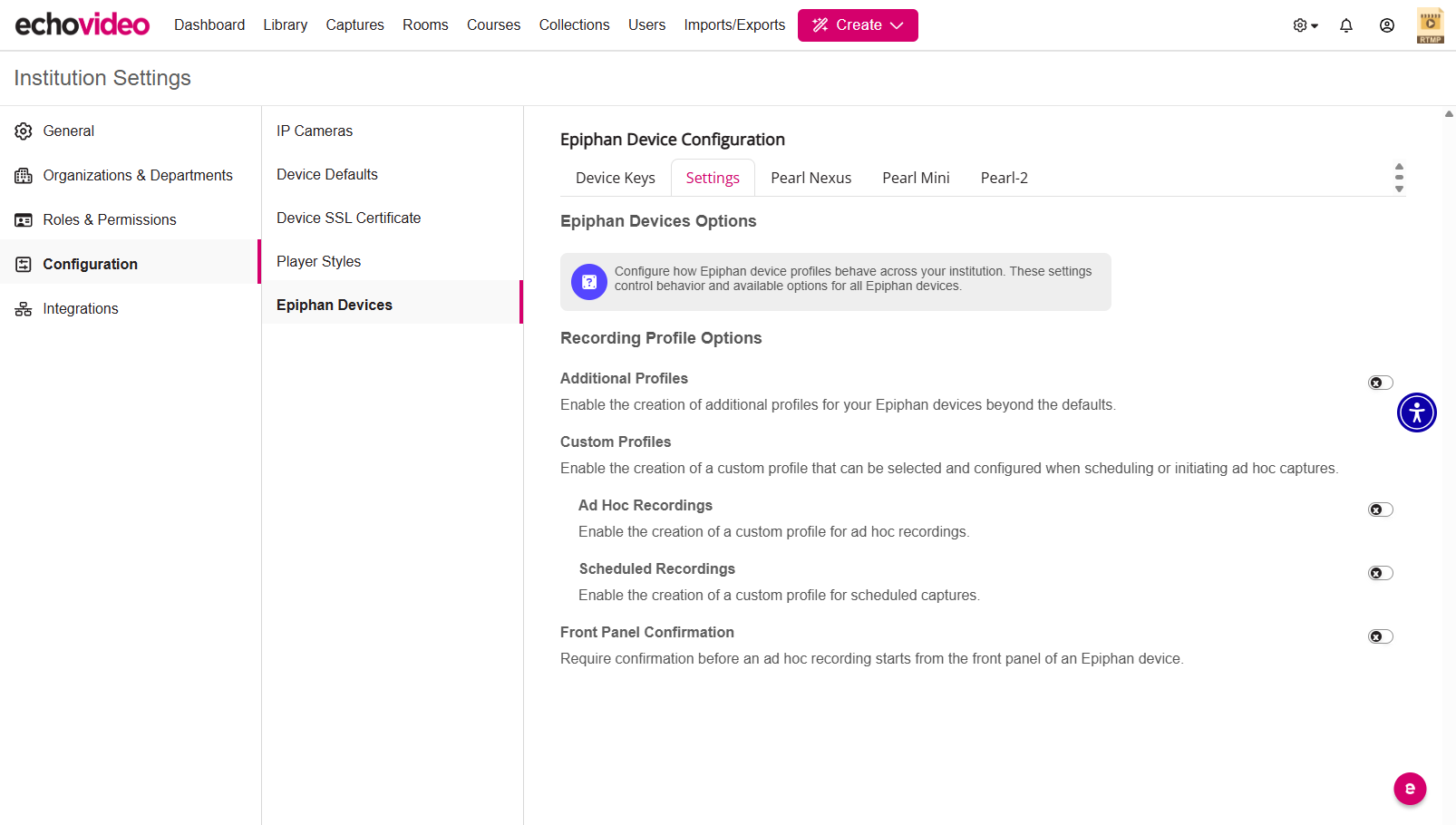Step the tab list up arrow
Viewport: 1456px width, 825px height.
pyautogui.click(x=1399, y=167)
